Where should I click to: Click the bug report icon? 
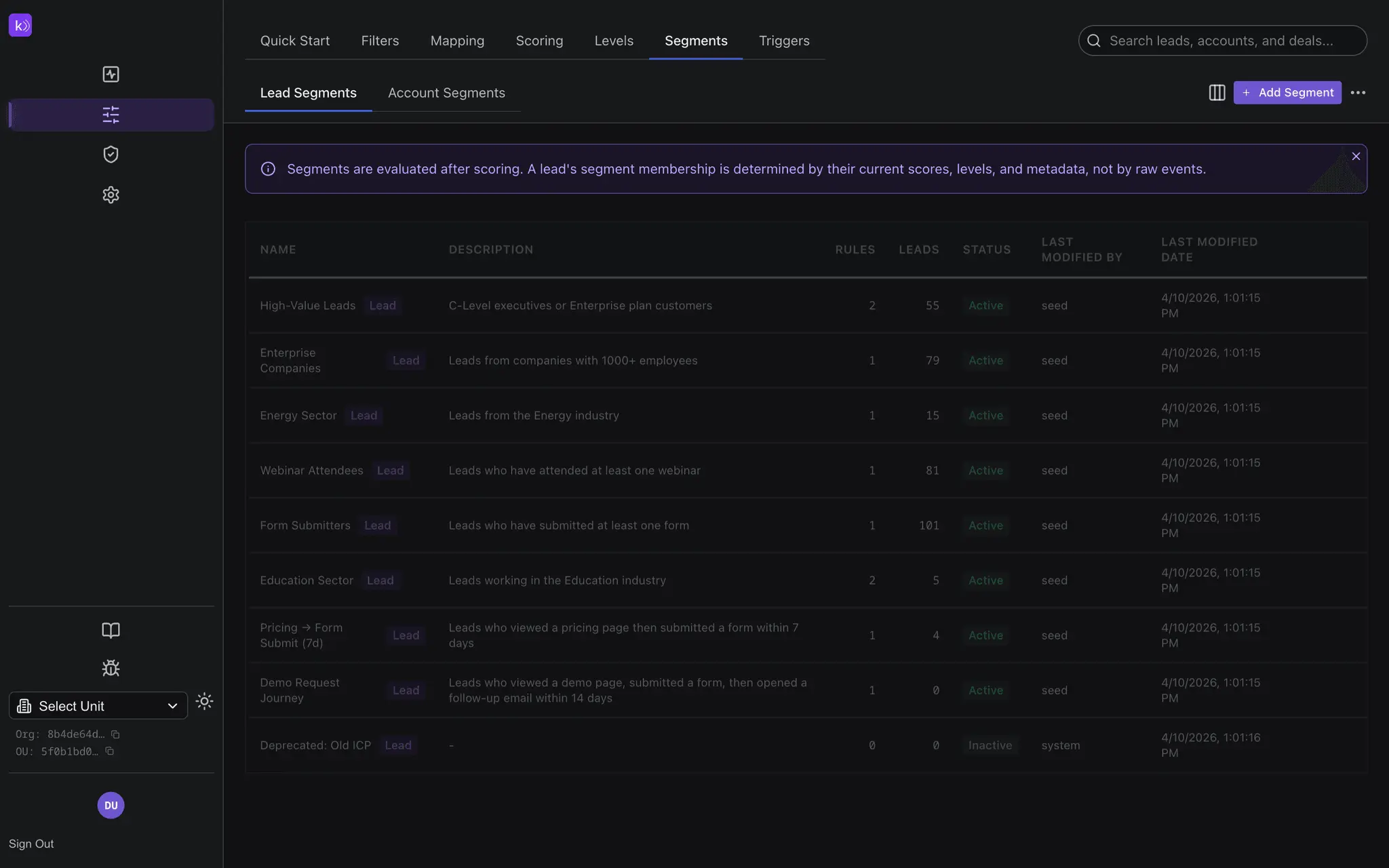(111, 668)
